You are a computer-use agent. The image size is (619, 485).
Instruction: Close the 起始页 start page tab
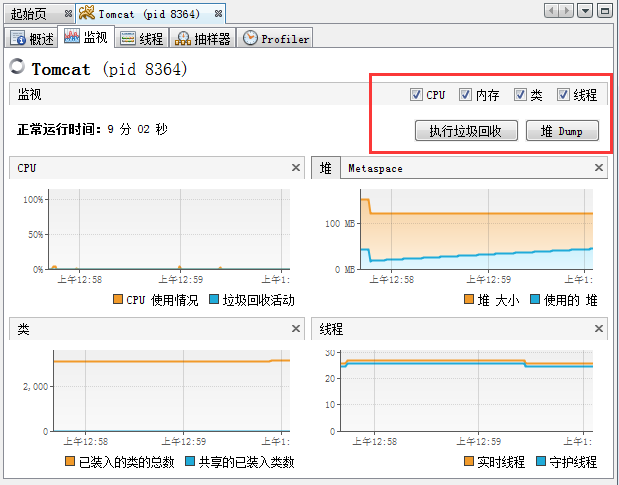coord(68,13)
